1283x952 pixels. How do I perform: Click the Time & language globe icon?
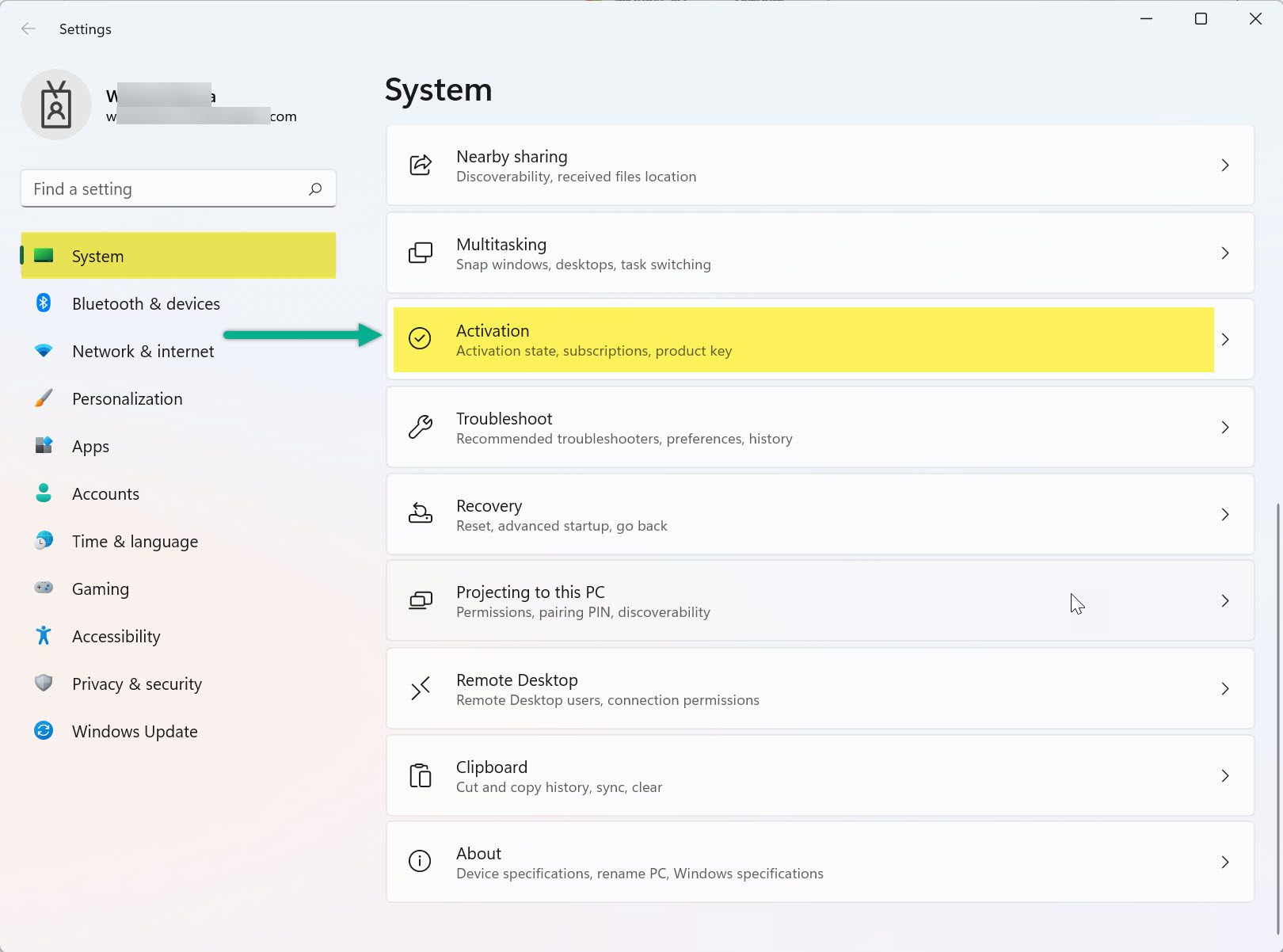44,541
